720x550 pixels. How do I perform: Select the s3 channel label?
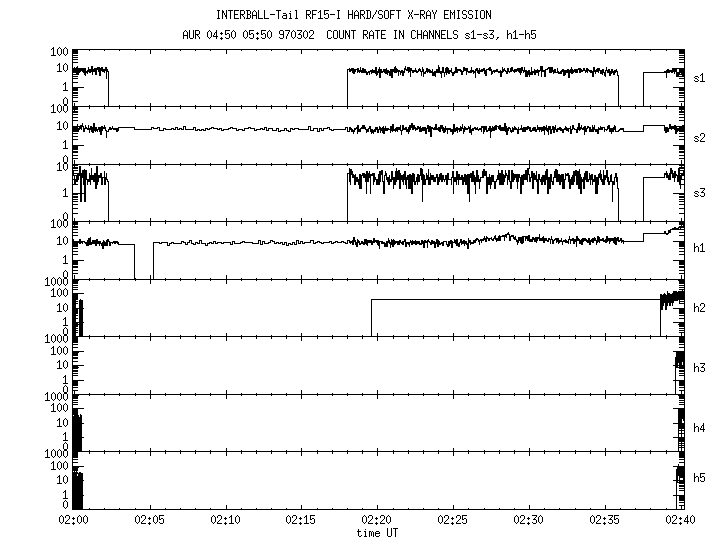699,193
